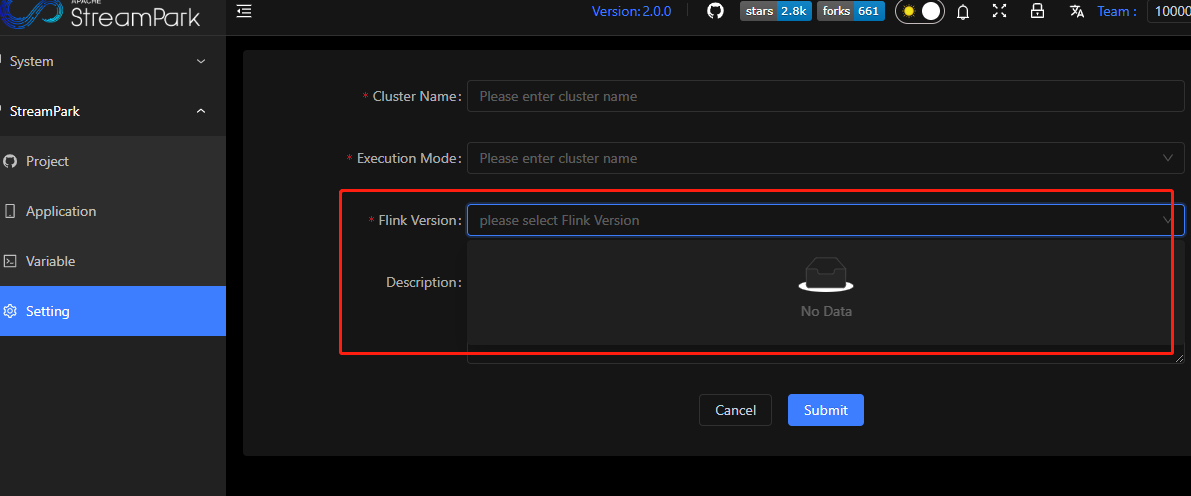This screenshot has height=496, width=1191.
Task: Click the Apache StreamPark logo
Action: coord(100,13)
